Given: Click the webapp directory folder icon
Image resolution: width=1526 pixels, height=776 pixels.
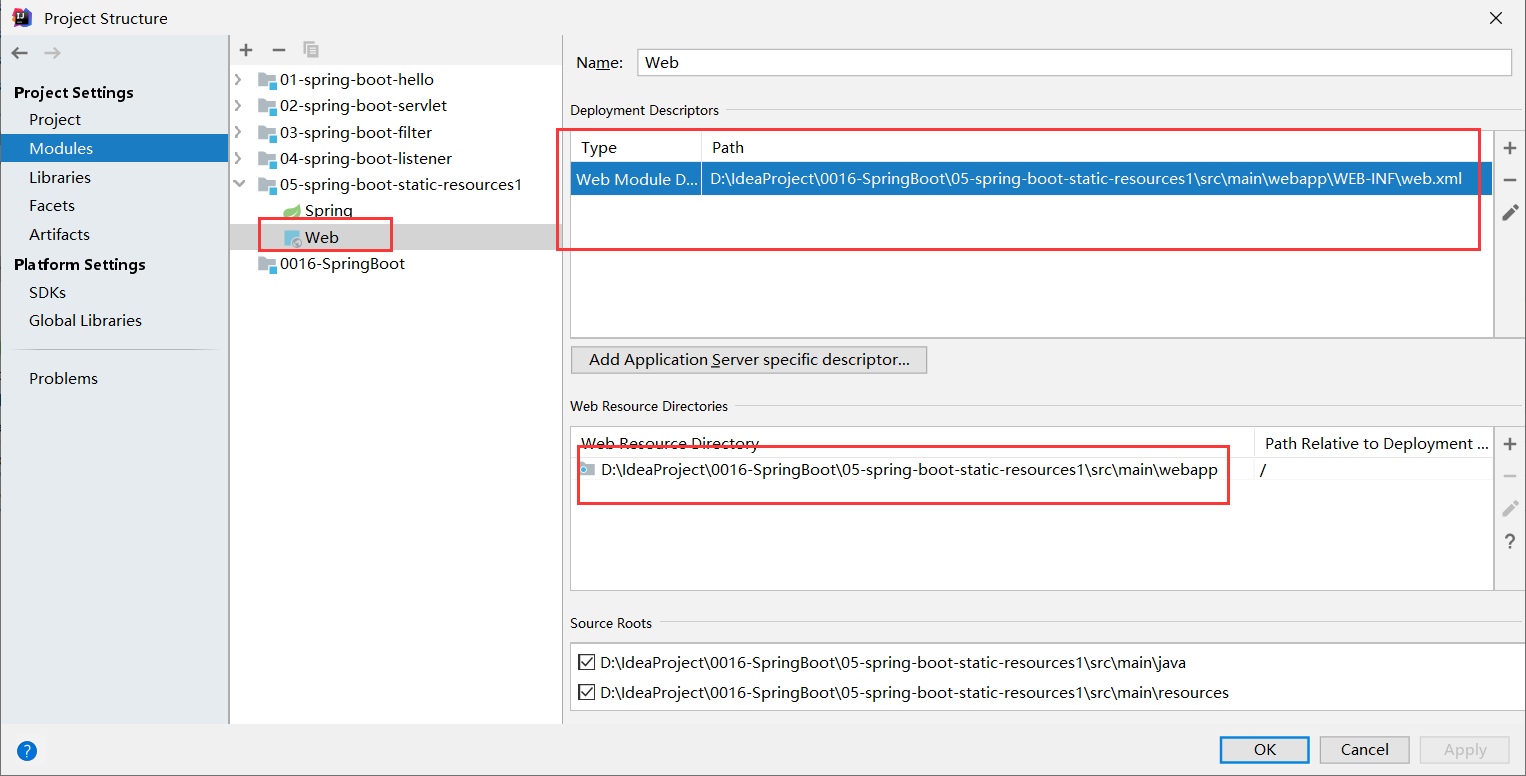Looking at the screenshot, I should pos(588,469).
